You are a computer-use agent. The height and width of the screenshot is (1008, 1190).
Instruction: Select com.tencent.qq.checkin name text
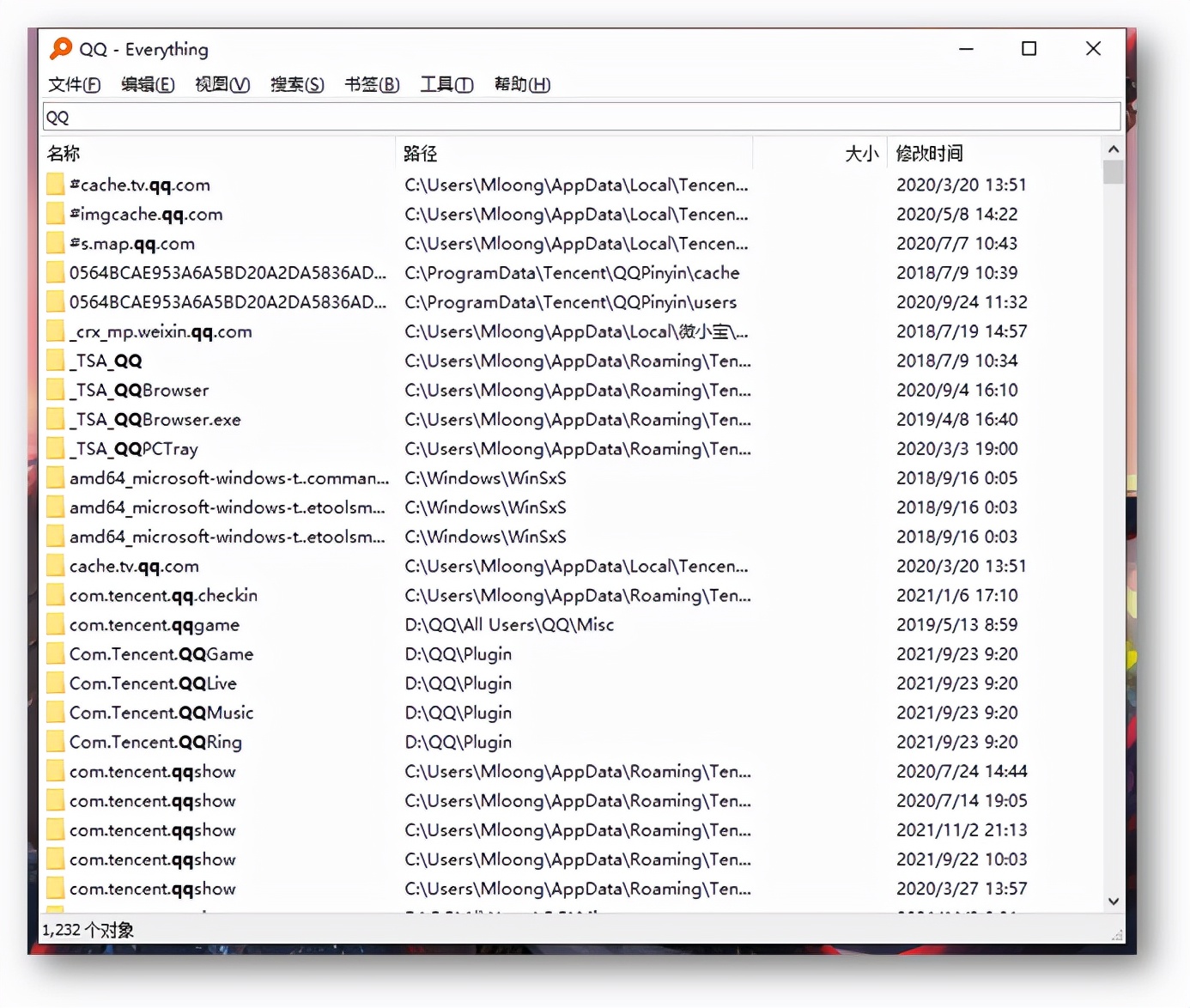pos(163,595)
